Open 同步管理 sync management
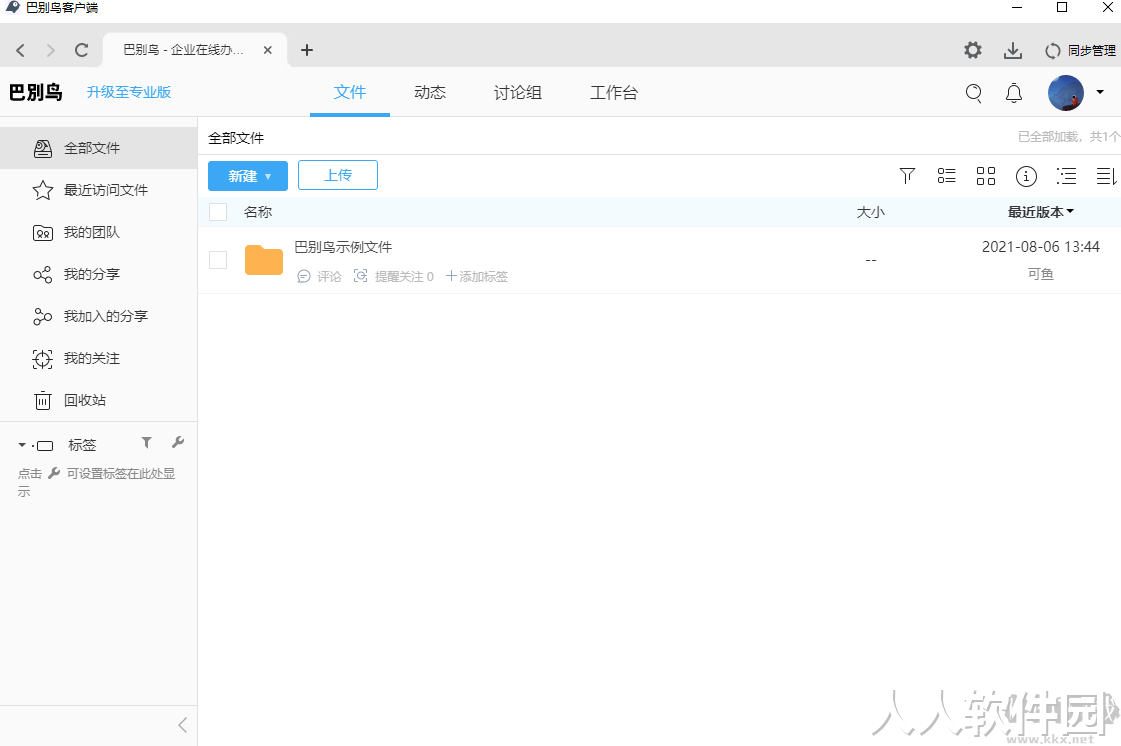Viewport: 1121px width, 746px height. [x=1080, y=50]
